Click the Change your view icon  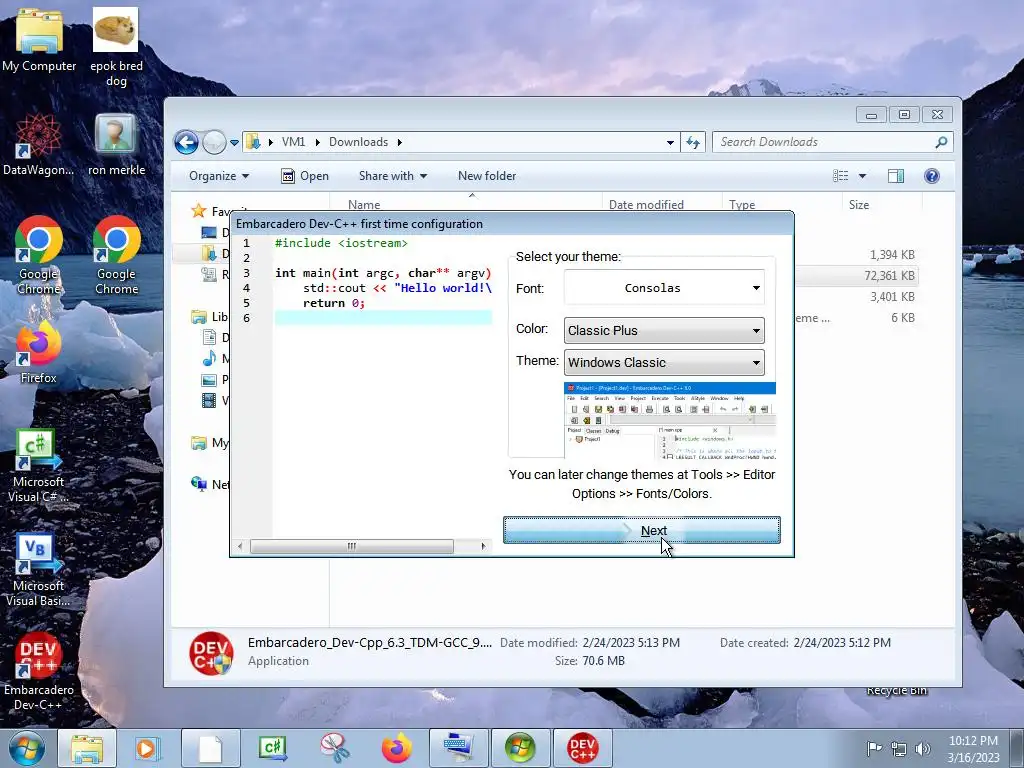[841, 176]
